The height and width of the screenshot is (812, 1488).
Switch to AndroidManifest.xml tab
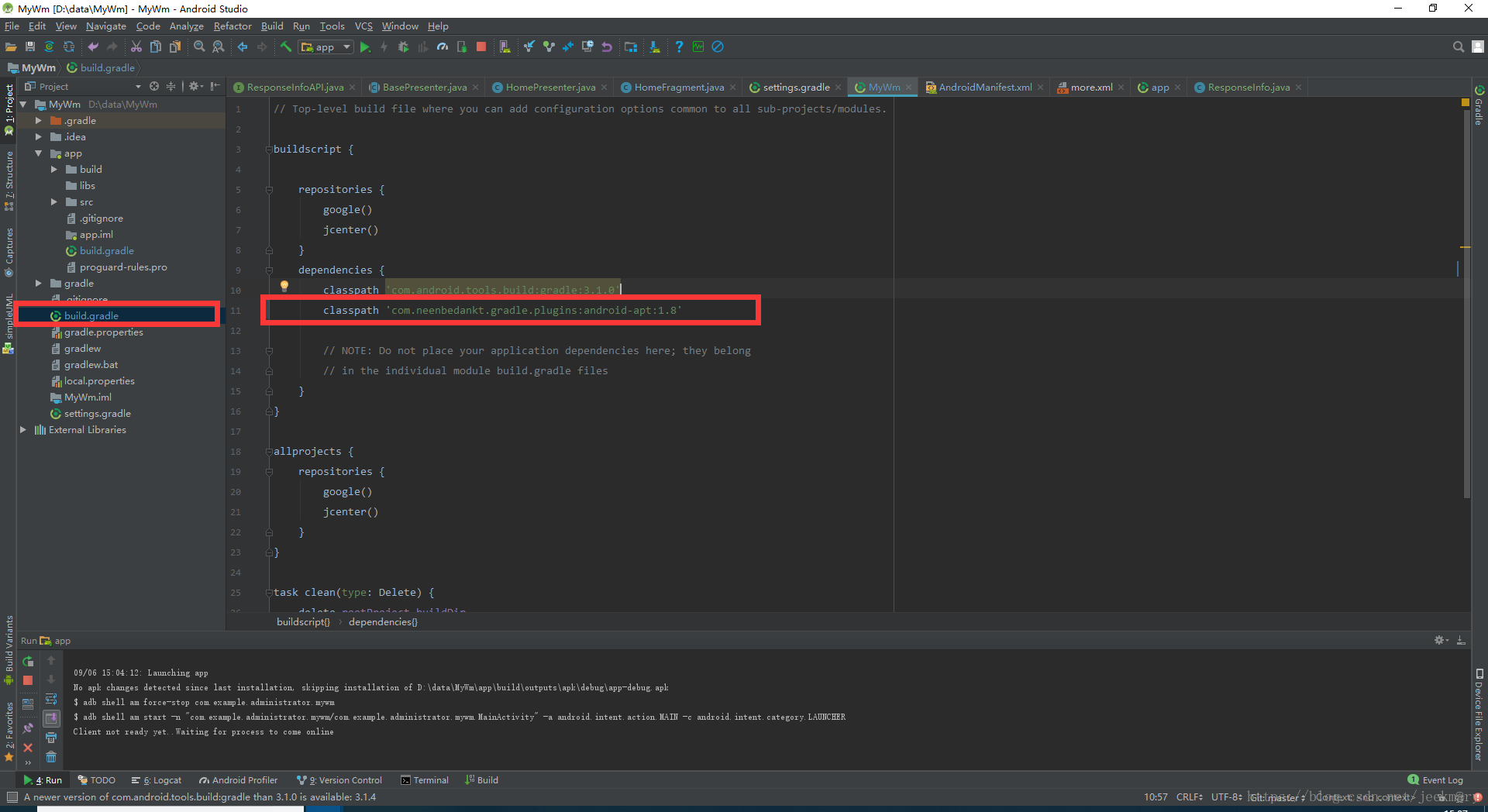pyautogui.click(x=985, y=88)
